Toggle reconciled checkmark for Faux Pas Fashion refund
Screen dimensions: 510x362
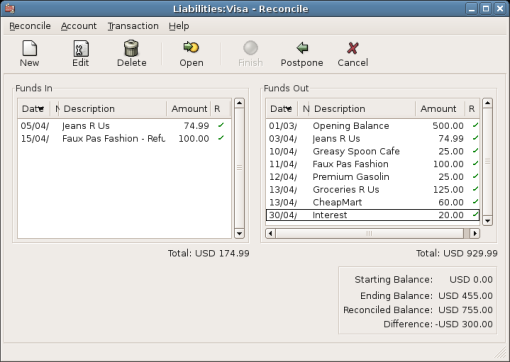tap(221, 138)
